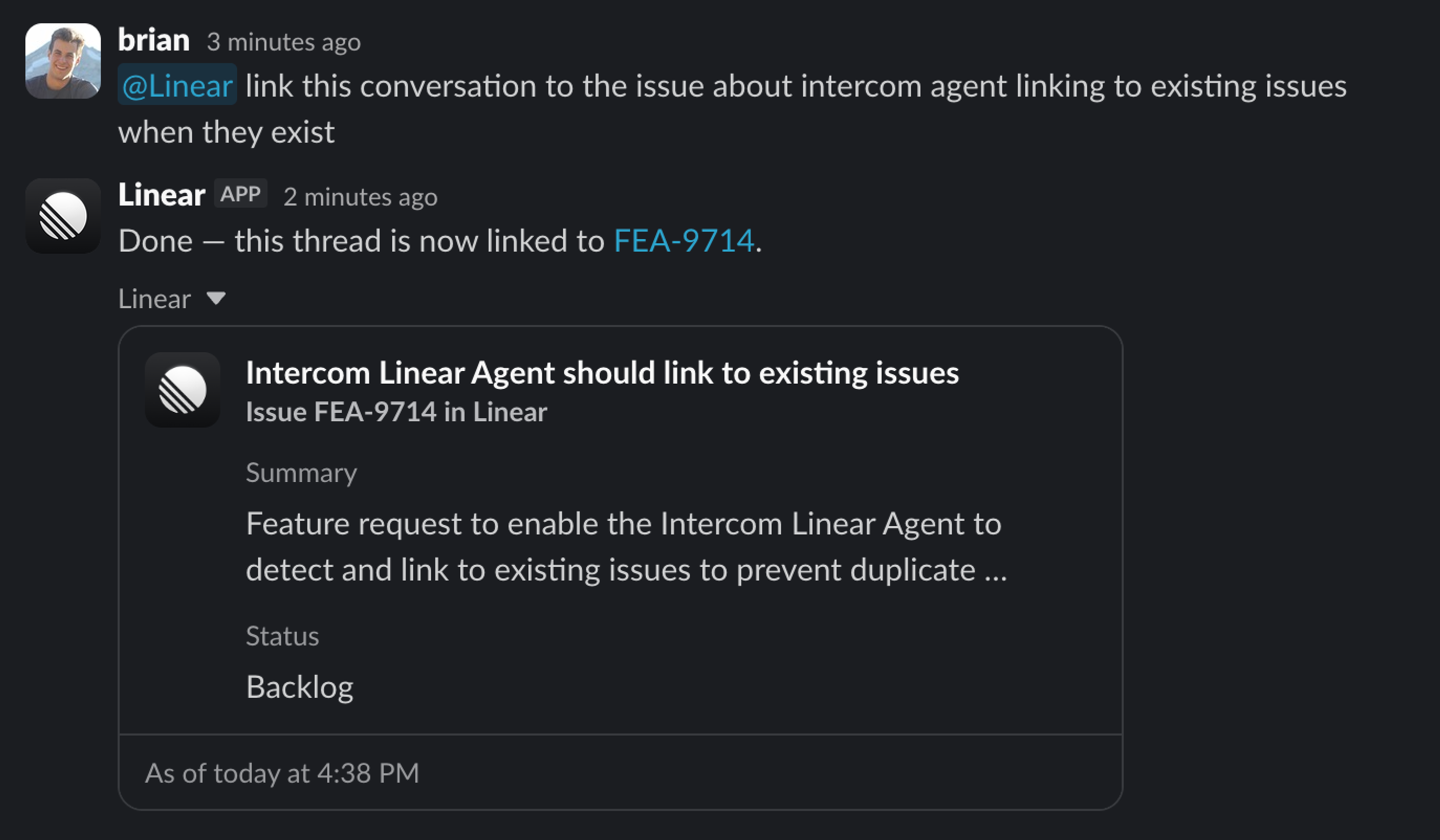1440x840 pixels.
Task: Collapse the issue preview via the Linear chevron
Action: (216, 299)
